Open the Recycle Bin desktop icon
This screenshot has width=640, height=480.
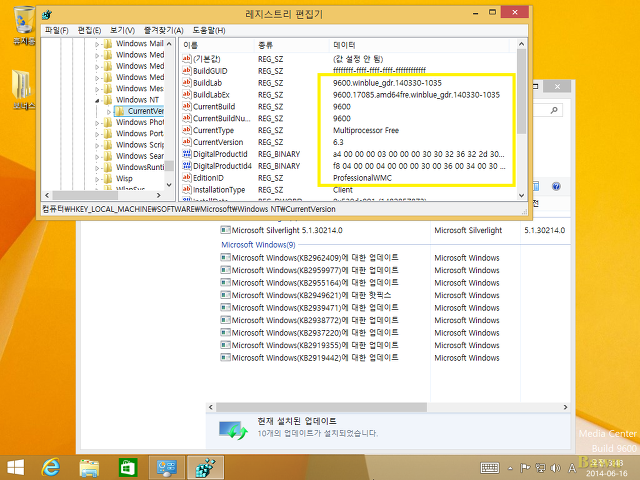coord(24,22)
